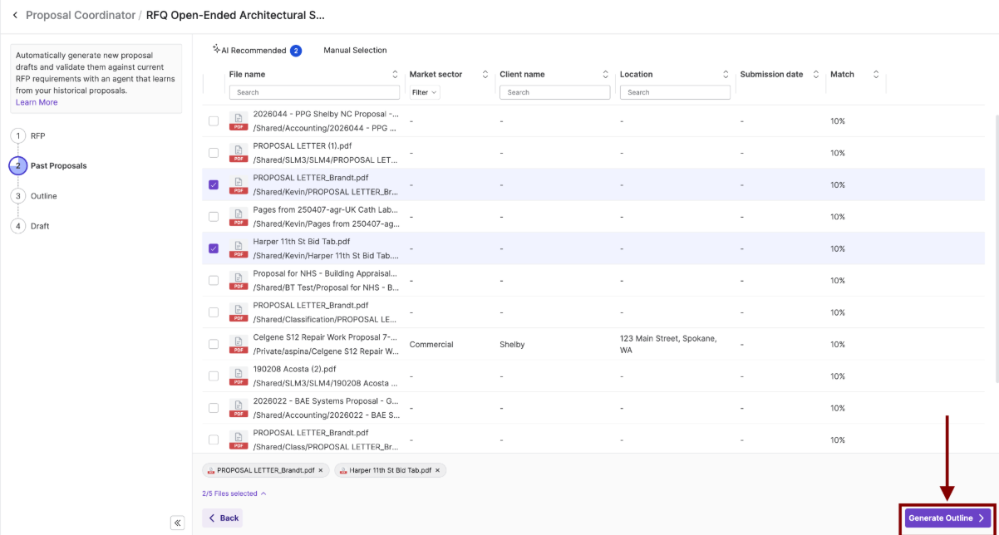Screen dimensions: 999x535
Task: Remove PROPOSAL LETTER_Brandt.pdf chip
Action: [x=320, y=471]
